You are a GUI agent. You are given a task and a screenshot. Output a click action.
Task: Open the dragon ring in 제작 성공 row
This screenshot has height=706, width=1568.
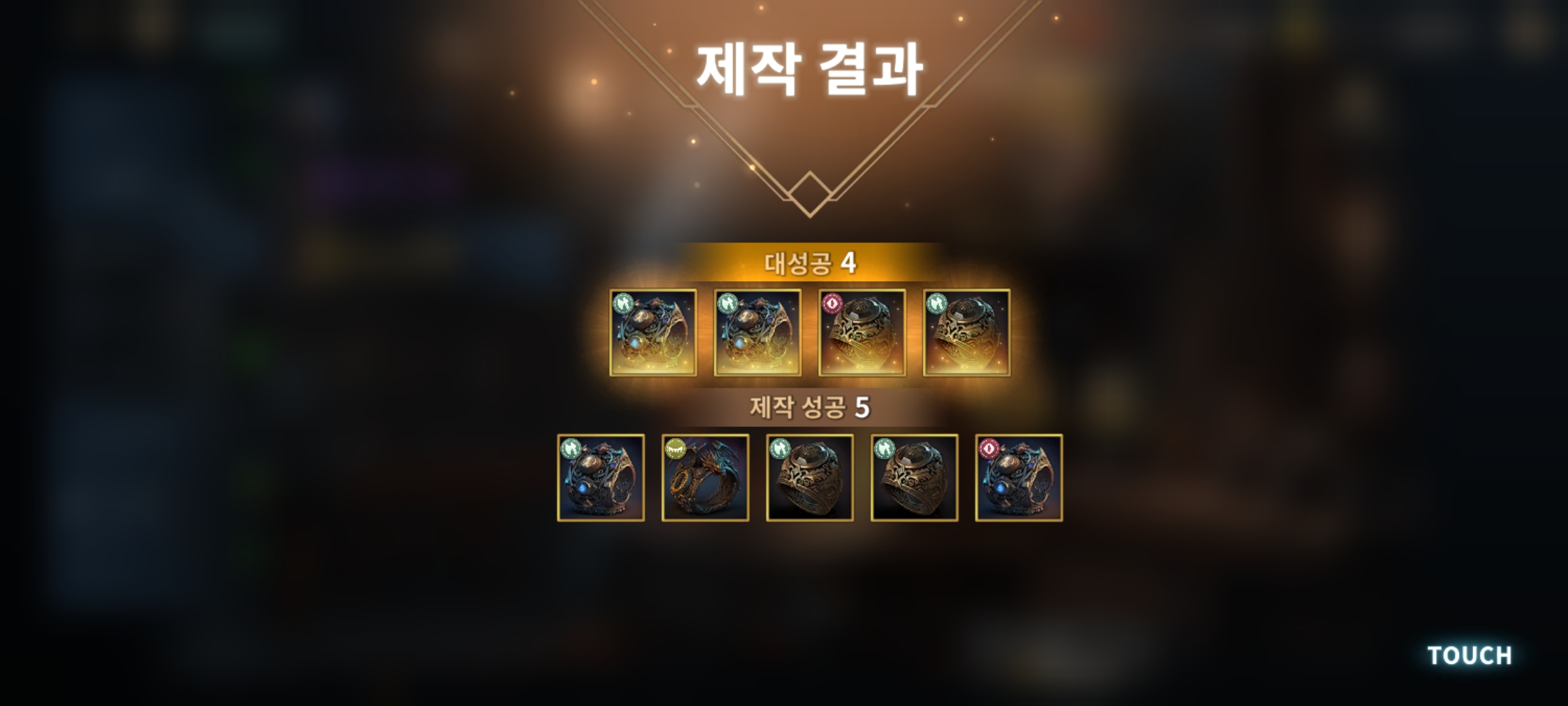(x=705, y=478)
